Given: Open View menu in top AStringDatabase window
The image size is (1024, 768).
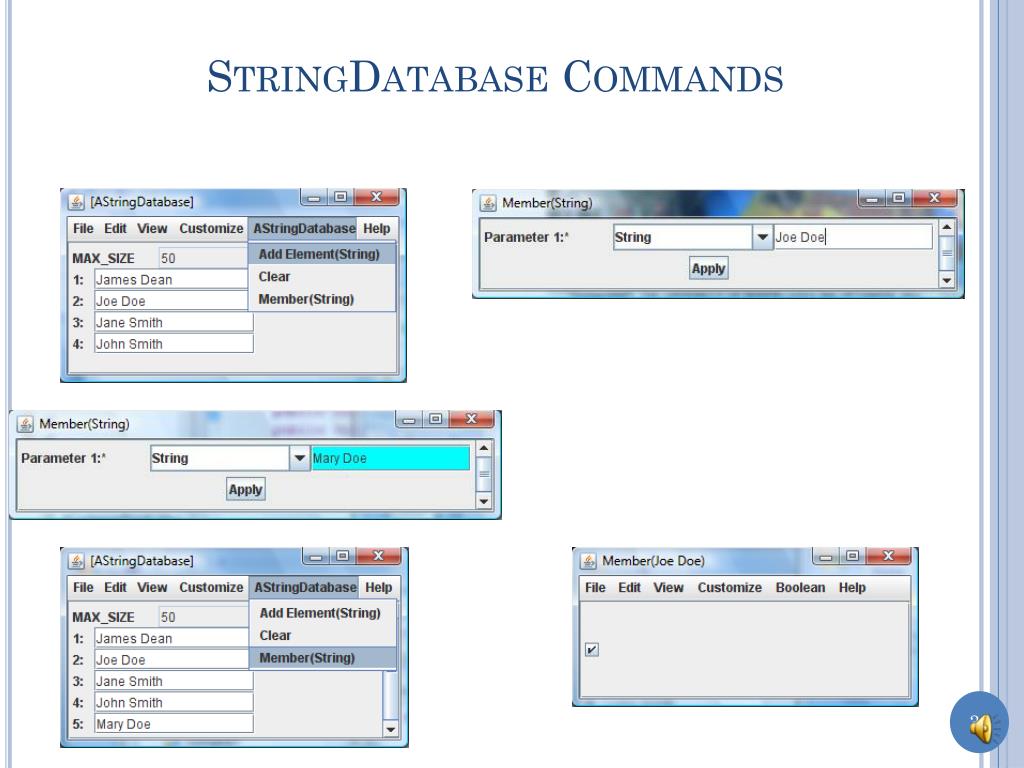Looking at the screenshot, I should pyautogui.click(x=152, y=229).
